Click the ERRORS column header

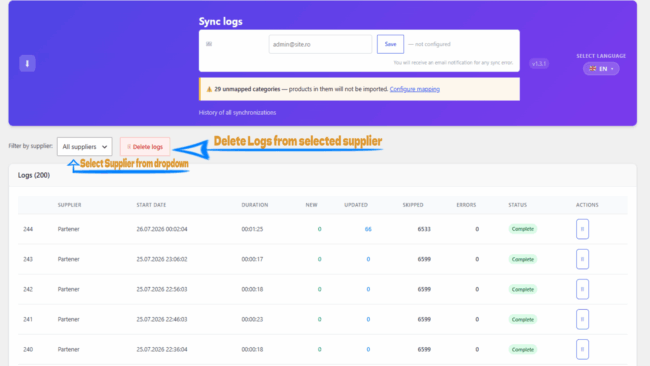click(466, 205)
